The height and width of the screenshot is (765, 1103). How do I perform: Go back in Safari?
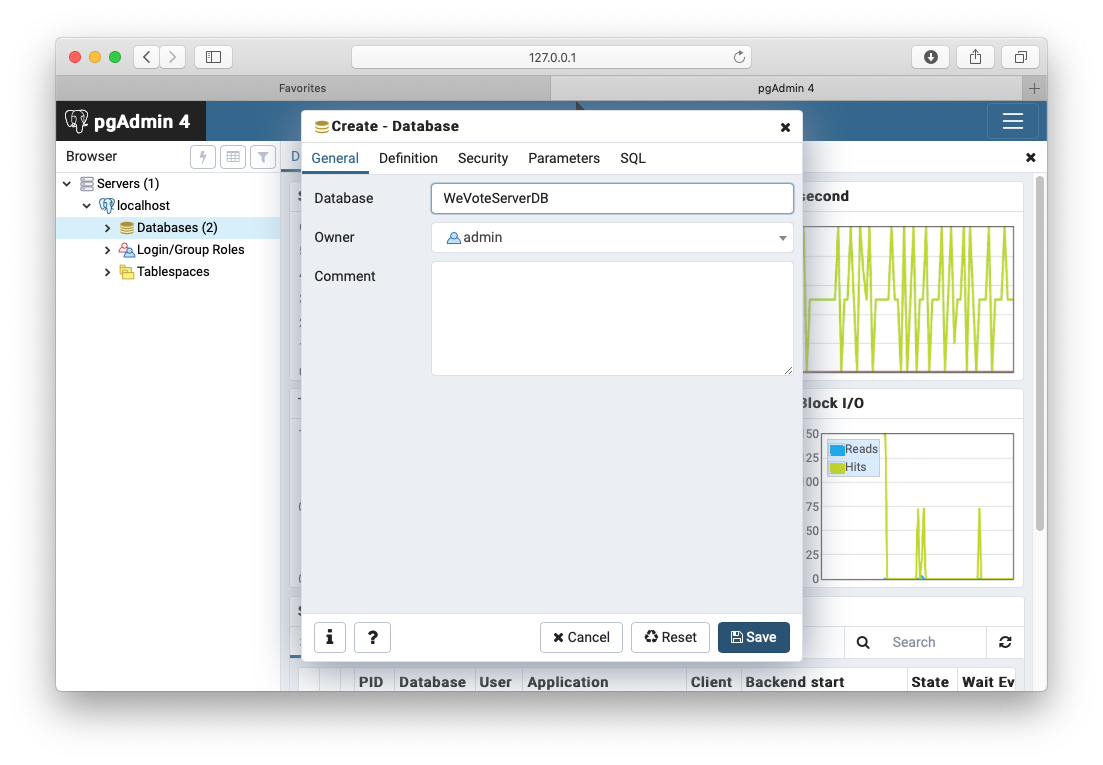pyautogui.click(x=146, y=57)
